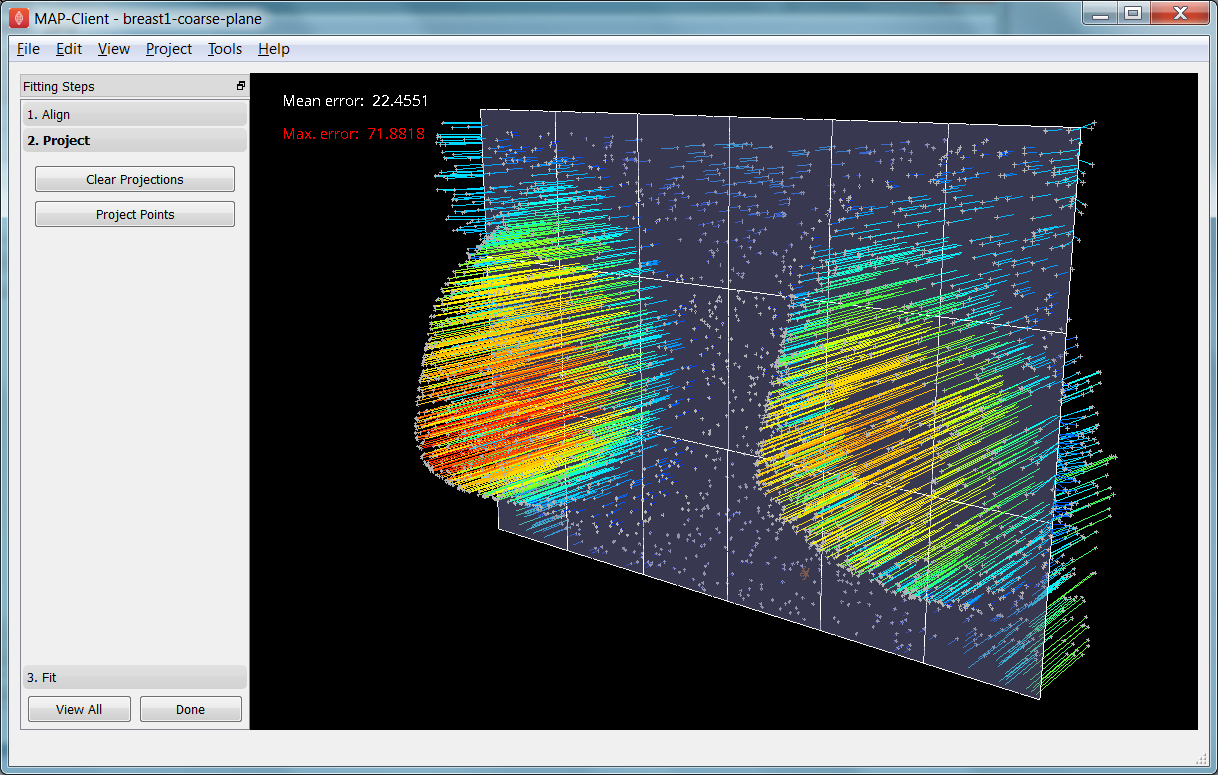Viewport: 1218px width, 775px height.
Task: Click the Clear Projections button
Action: [135, 180]
